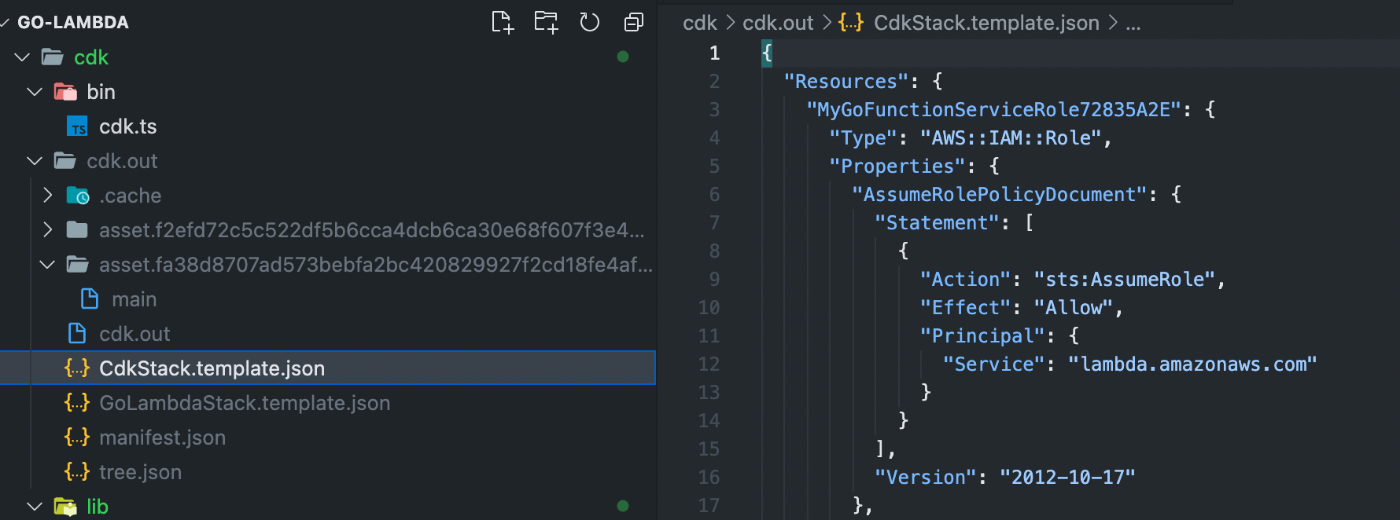Click the JSON icon beside GoLambdaStack.template.json
1400x520 pixels.
point(77,403)
